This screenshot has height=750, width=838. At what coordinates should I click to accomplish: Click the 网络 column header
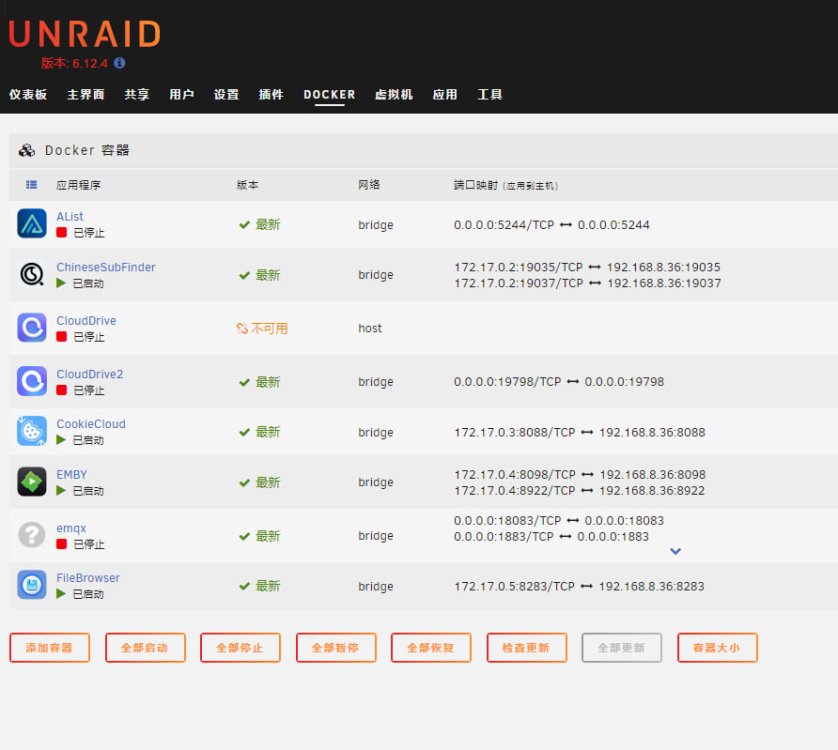pos(369,185)
